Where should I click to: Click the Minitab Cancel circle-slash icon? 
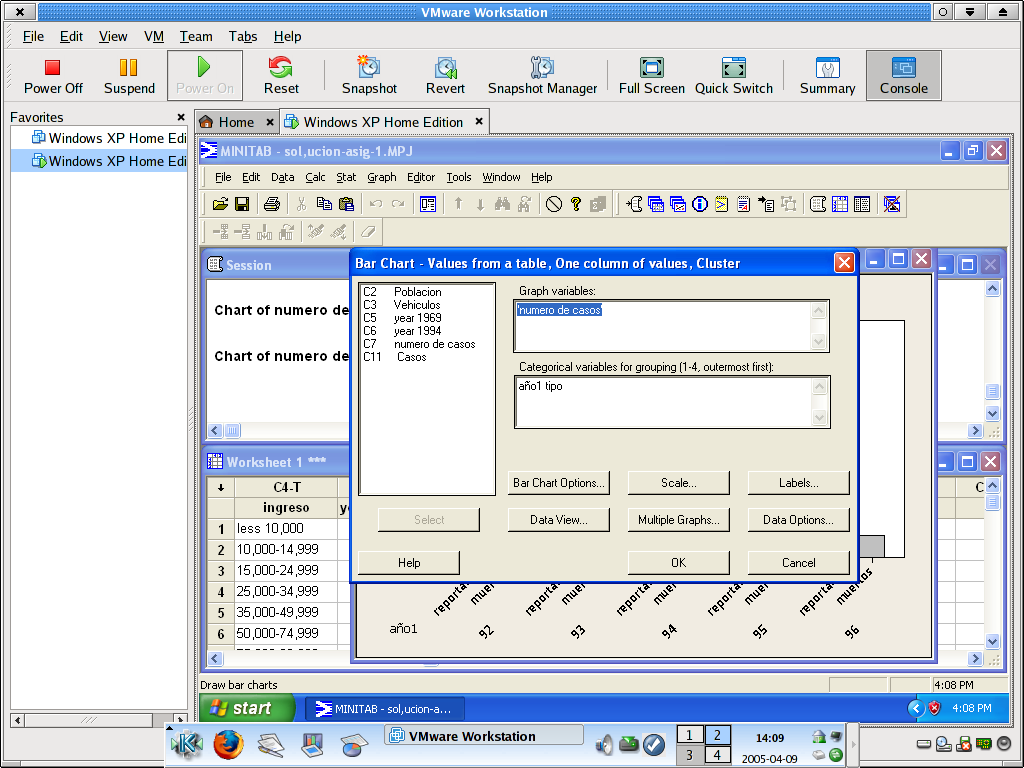pyautogui.click(x=554, y=204)
